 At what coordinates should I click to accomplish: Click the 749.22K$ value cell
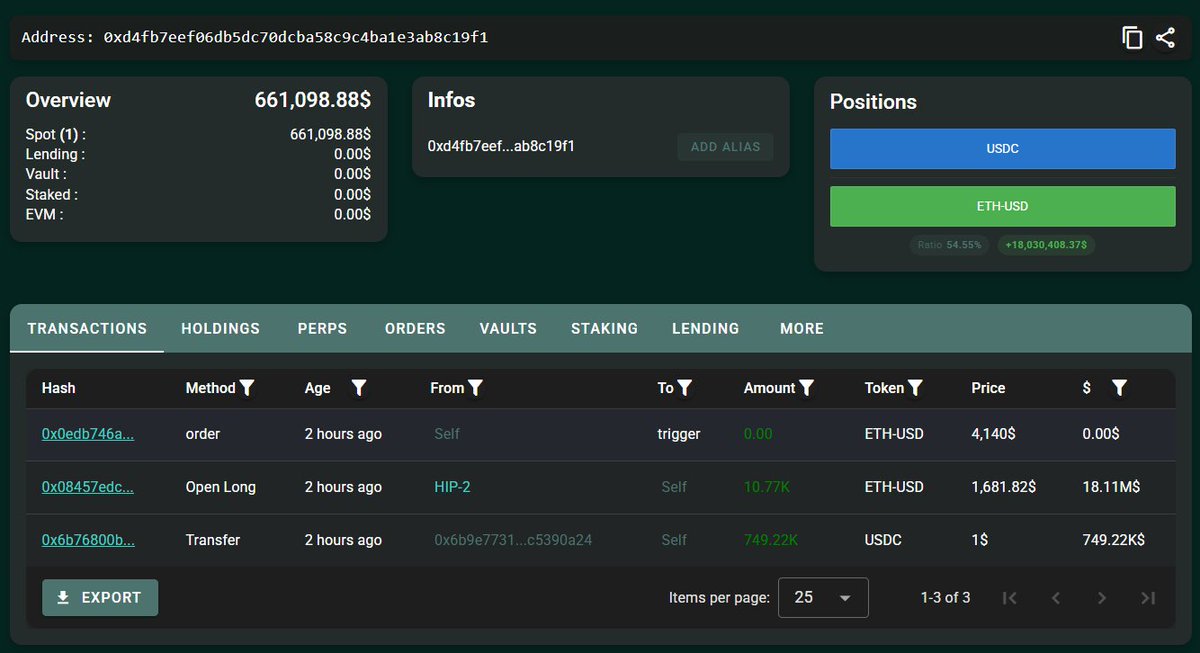(1113, 540)
